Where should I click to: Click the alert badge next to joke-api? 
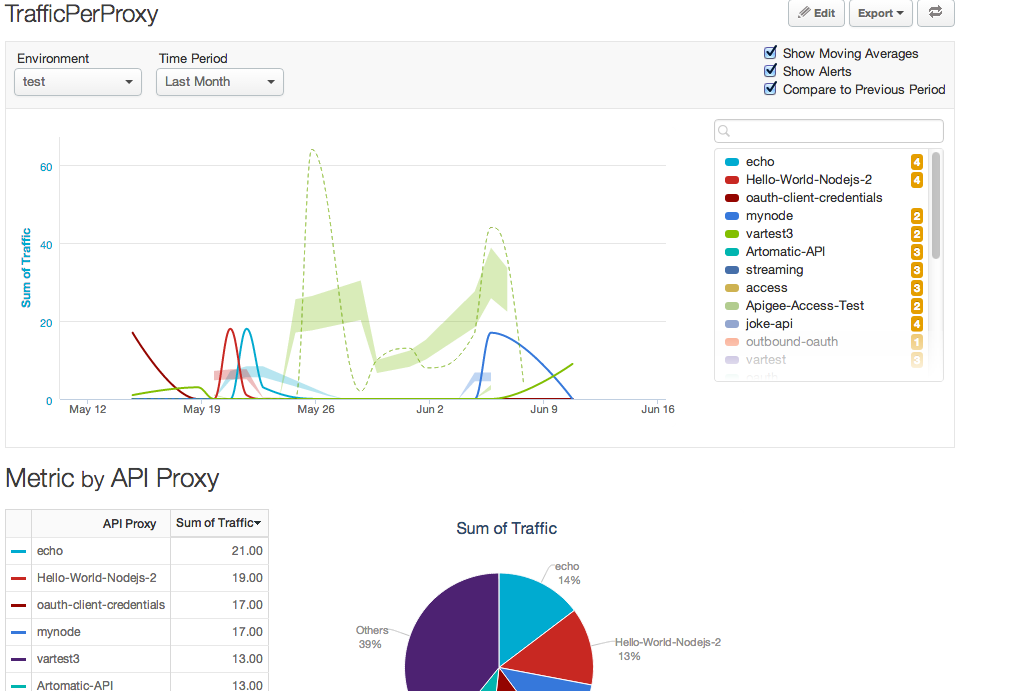(916, 324)
